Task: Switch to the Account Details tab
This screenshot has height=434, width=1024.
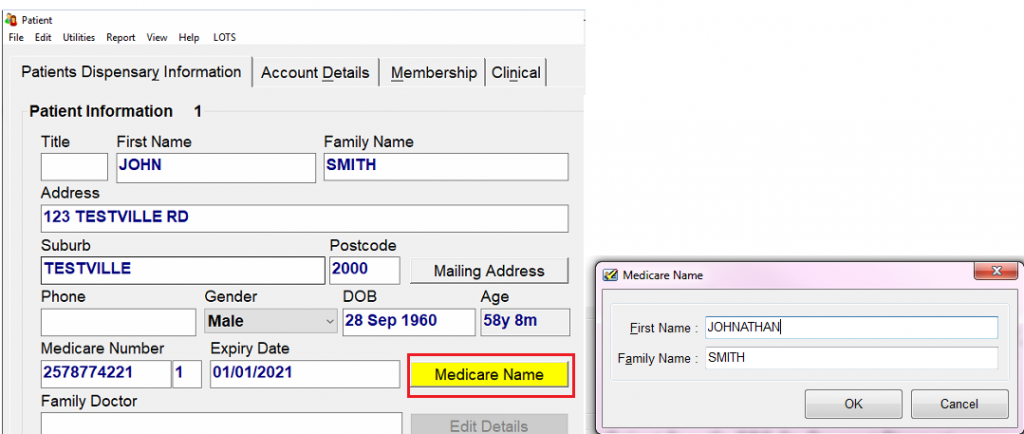Action: pyautogui.click(x=315, y=73)
